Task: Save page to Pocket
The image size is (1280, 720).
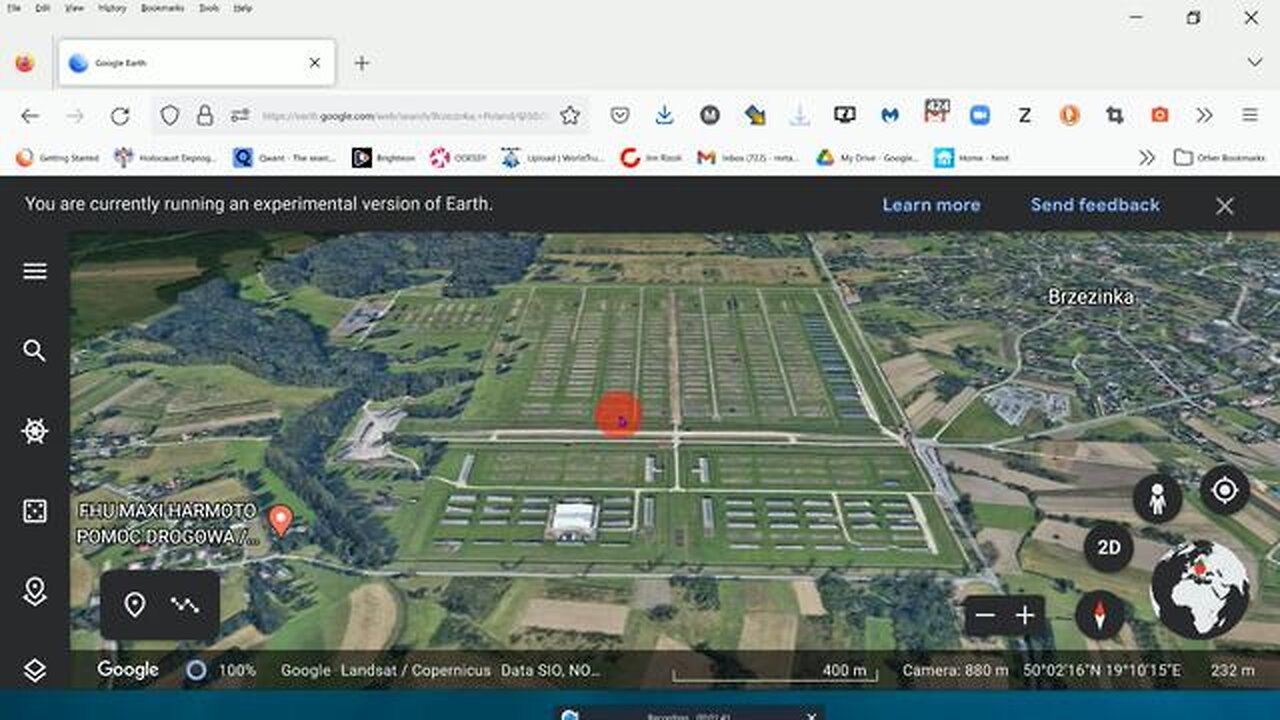Action: click(620, 116)
